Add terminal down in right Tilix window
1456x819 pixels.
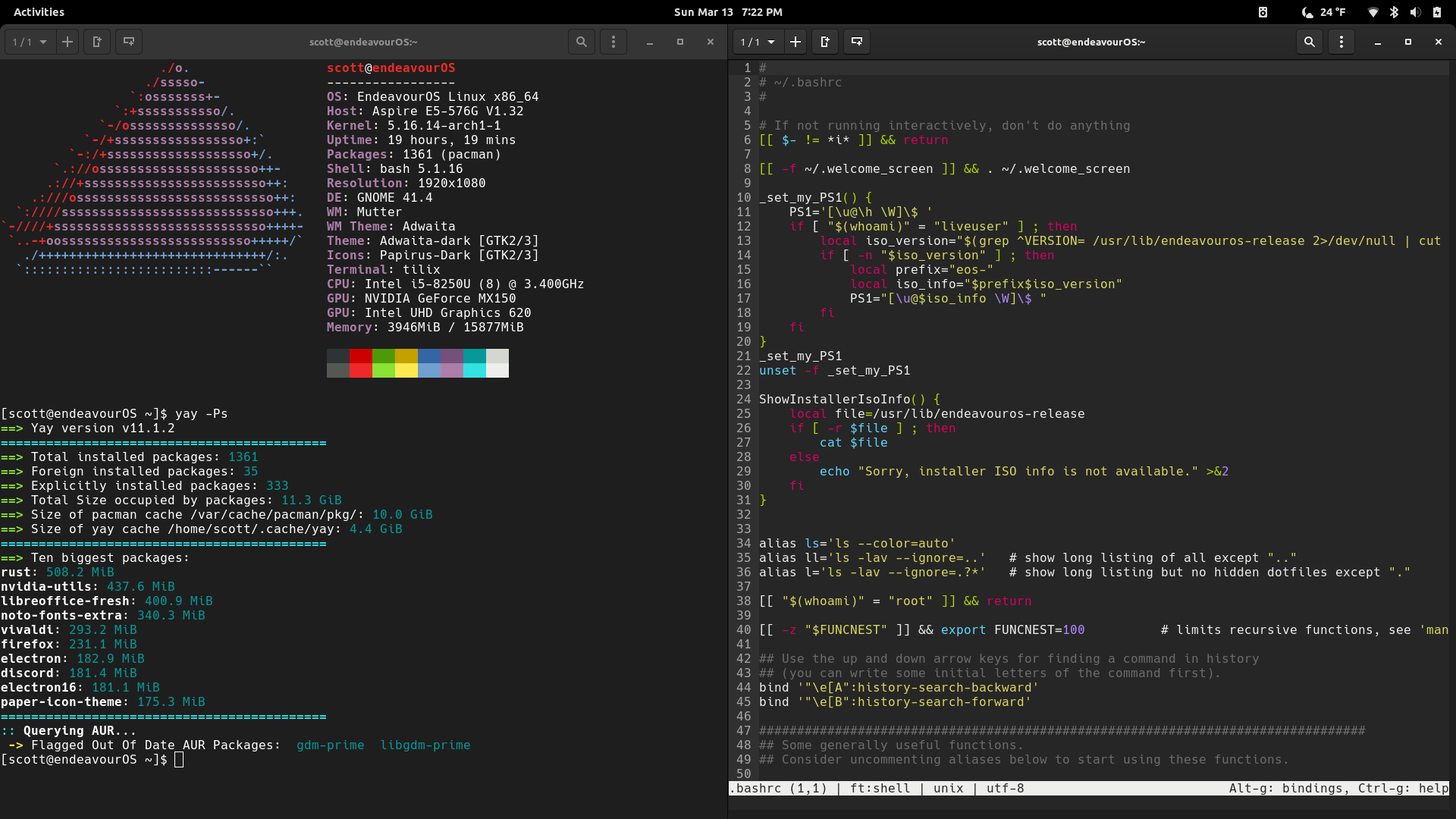857,42
